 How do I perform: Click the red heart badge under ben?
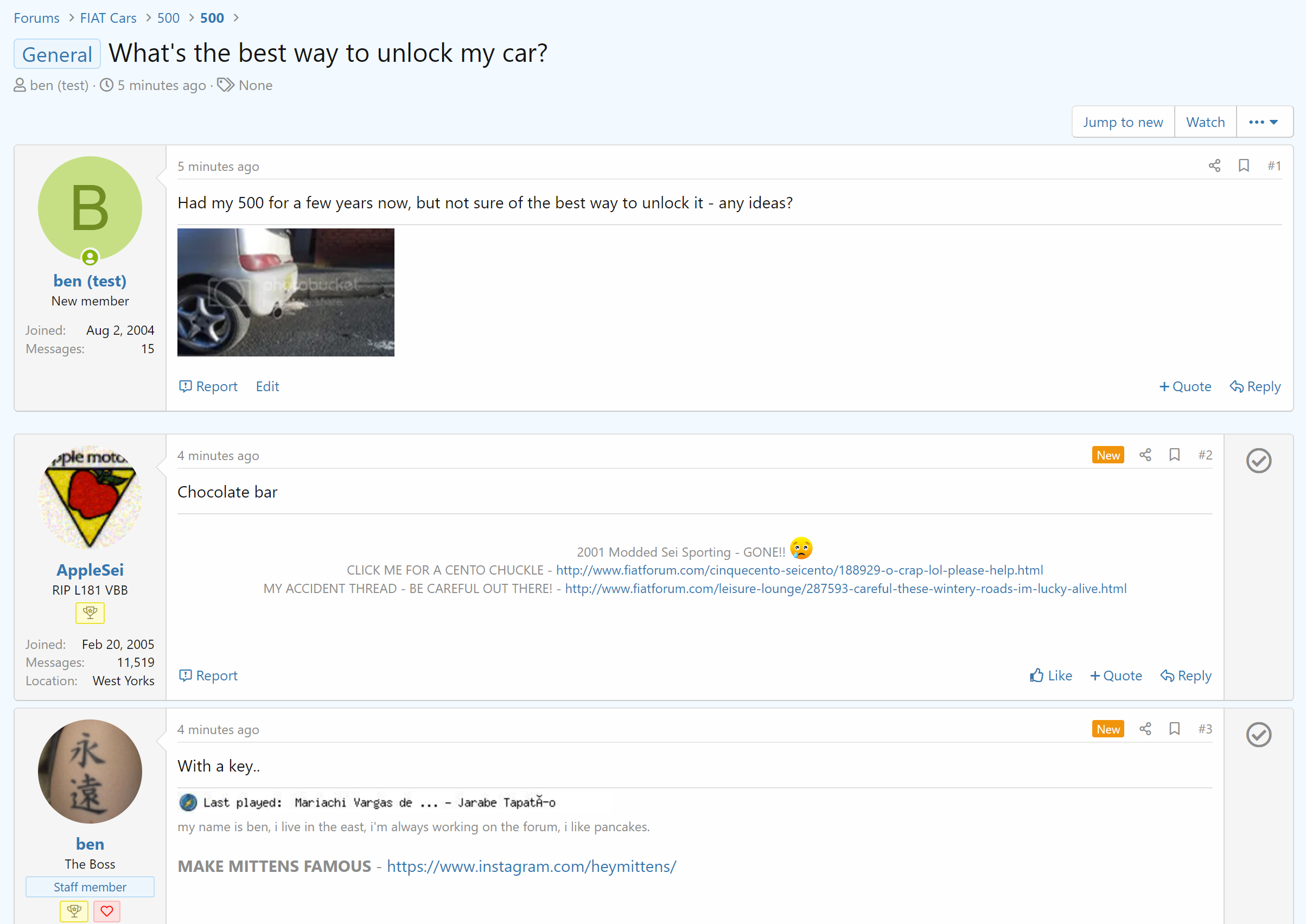tap(106, 911)
